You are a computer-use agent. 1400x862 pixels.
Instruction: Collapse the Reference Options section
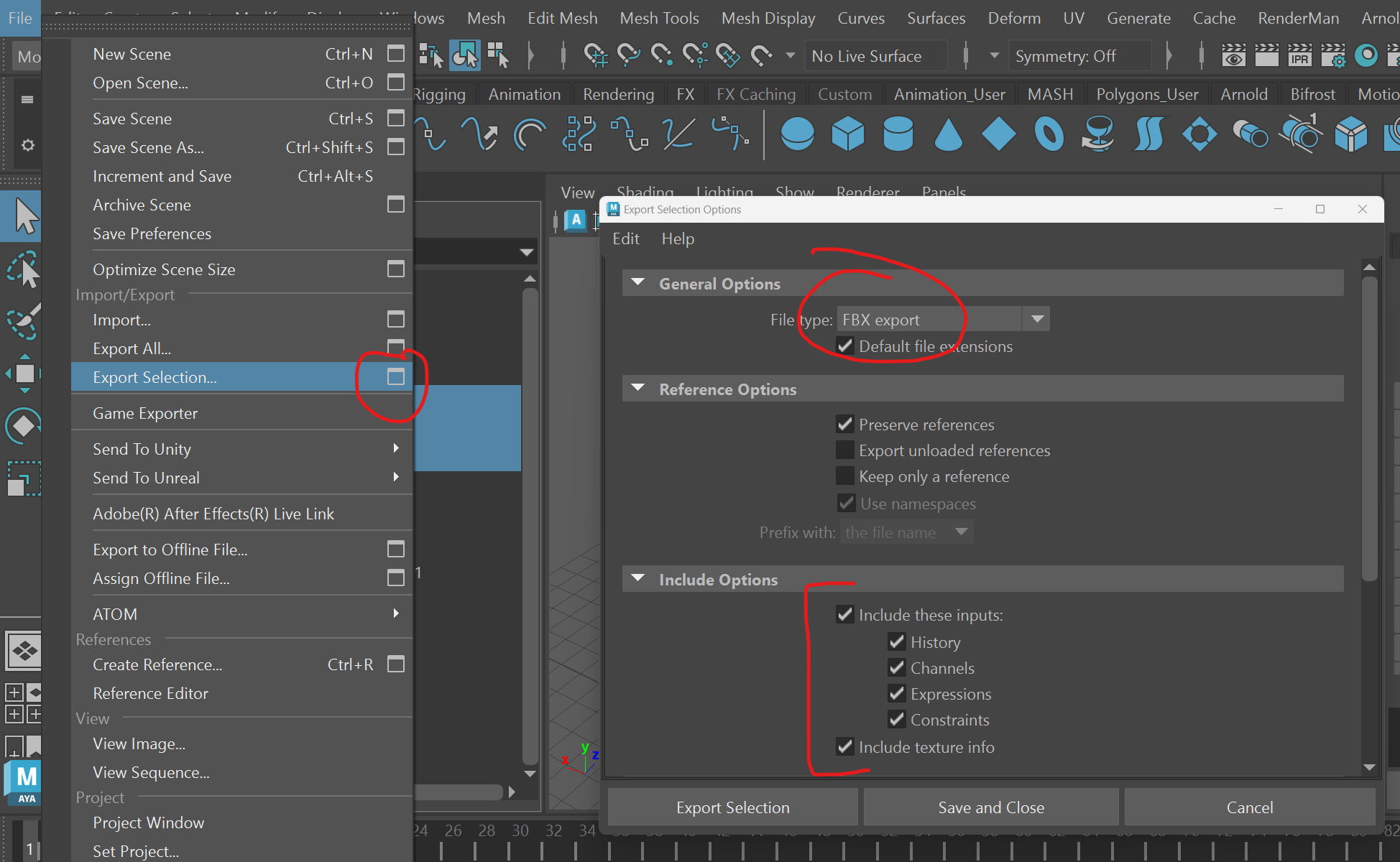(x=637, y=389)
